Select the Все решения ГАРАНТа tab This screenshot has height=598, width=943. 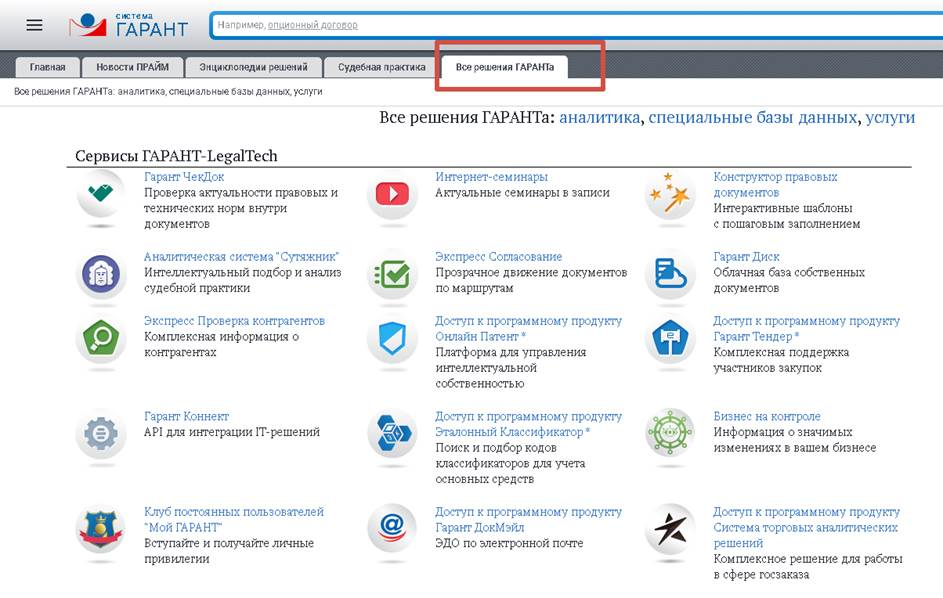coord(505,67)
